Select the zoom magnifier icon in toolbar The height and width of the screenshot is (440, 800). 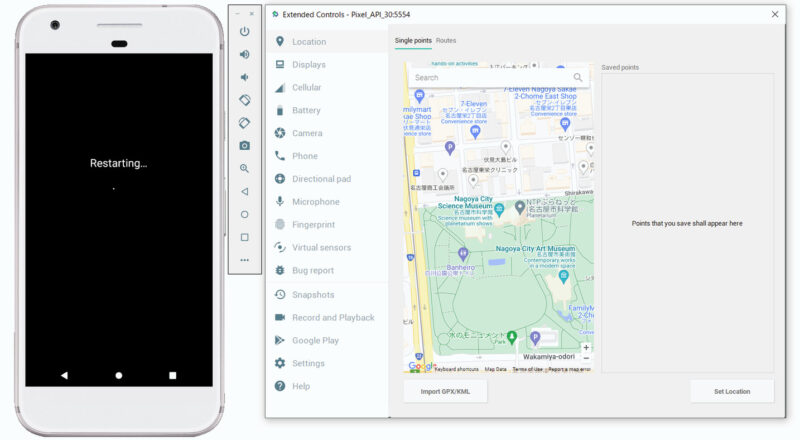[x=244, y=168]
